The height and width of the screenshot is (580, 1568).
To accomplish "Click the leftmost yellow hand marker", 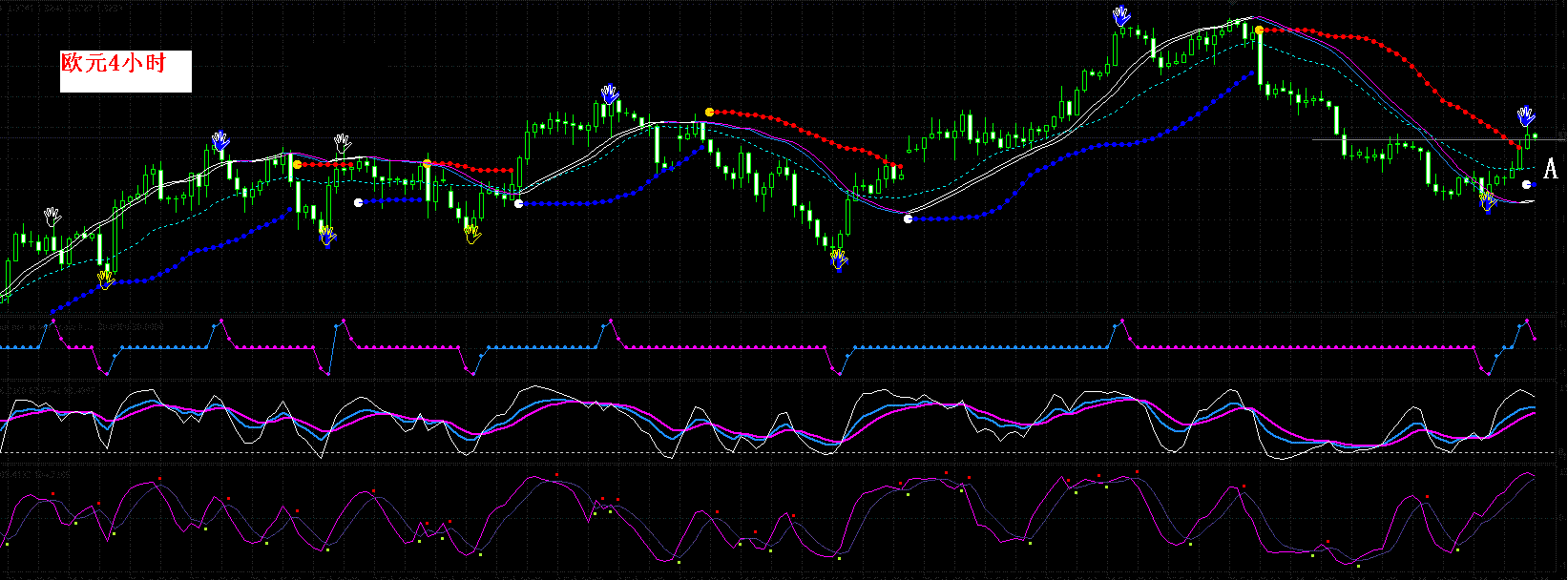I will [x=105, y=279].
